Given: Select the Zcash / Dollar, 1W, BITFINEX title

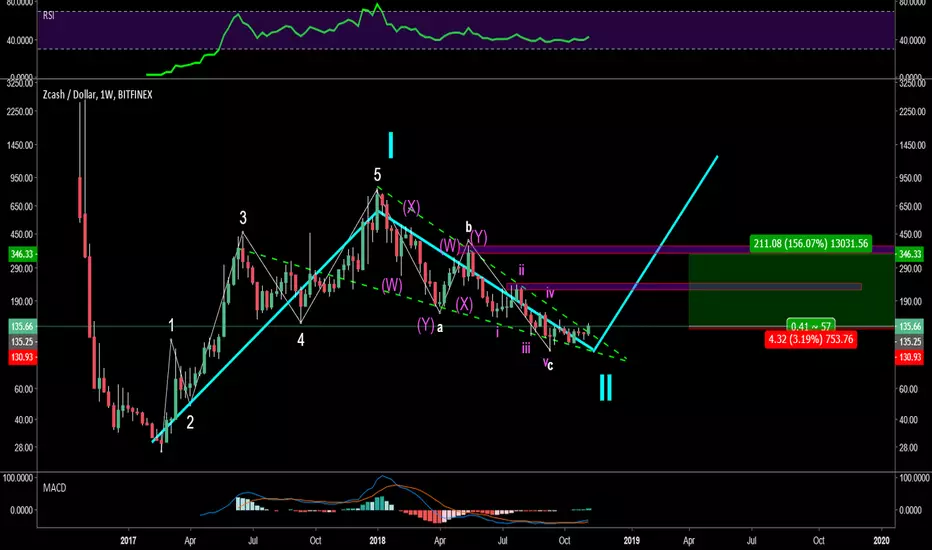Looking at the screenshot, I should tap(97, 95).
